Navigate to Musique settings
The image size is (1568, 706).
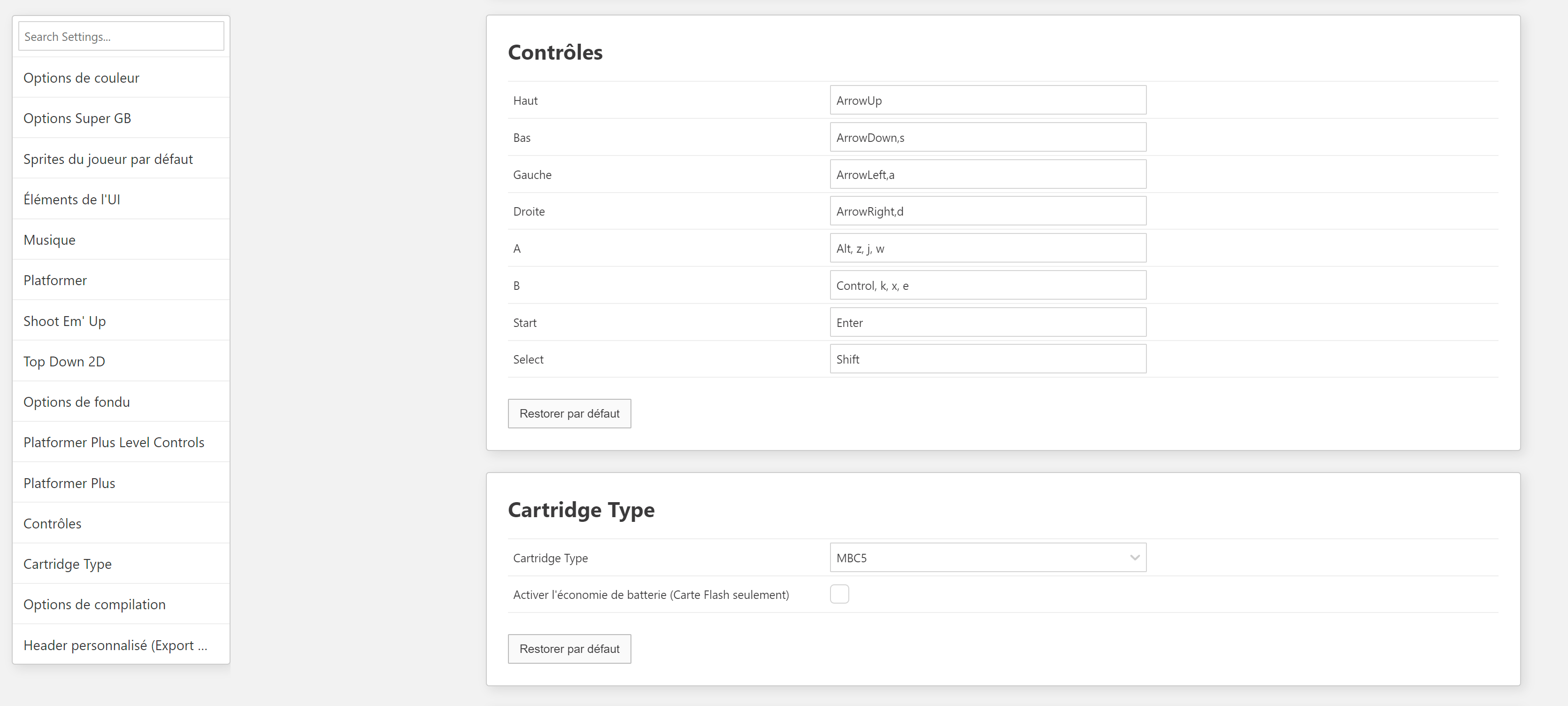coord(49,240)
